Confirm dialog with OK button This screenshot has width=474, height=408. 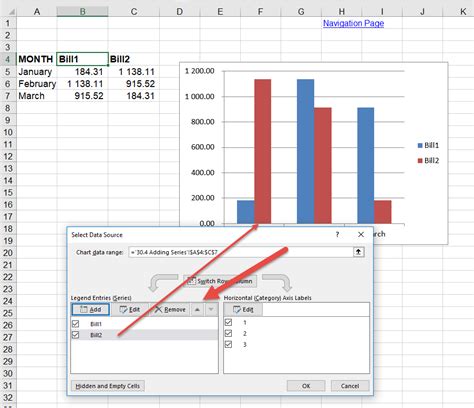coord(306,386)
